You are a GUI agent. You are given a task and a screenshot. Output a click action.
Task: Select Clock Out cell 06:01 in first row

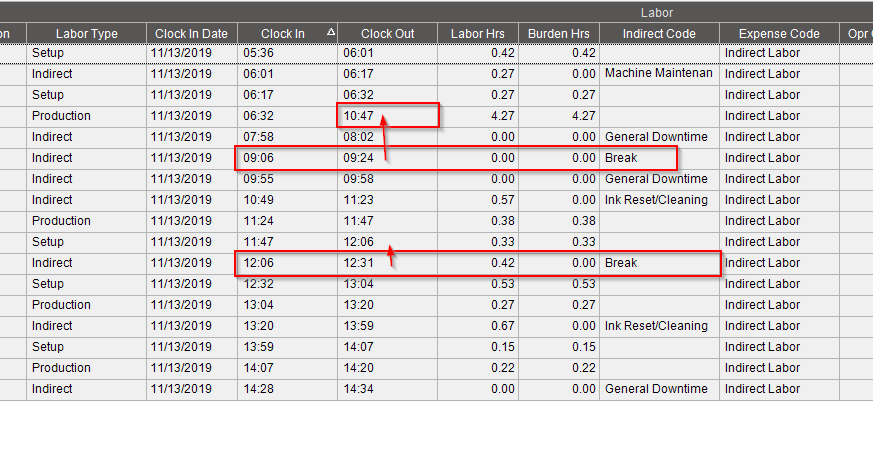tap(388, 53)
